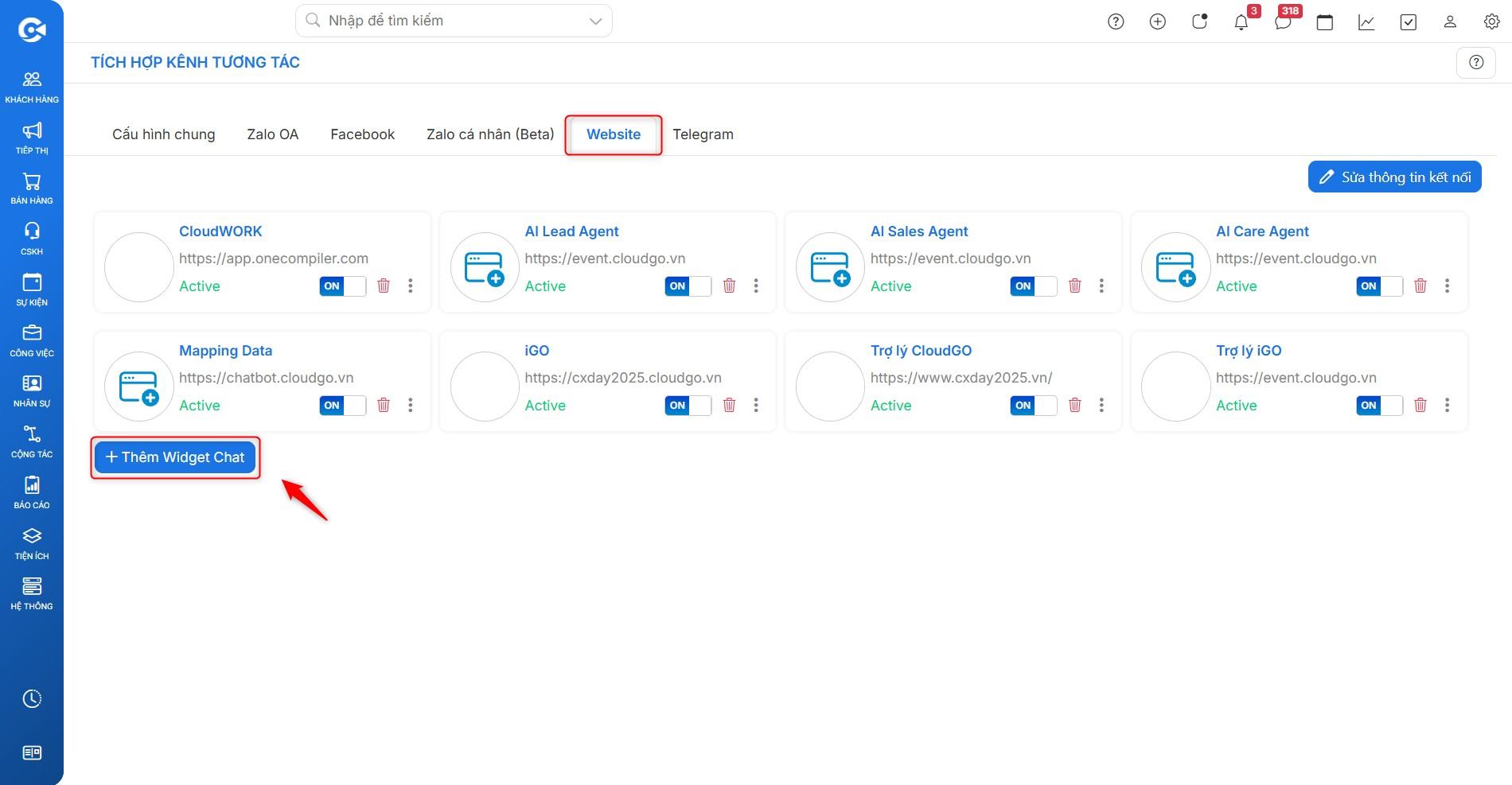Toggle AI Lead Agent ON switch
Image resolution: width=1512 pixels, height=785 pixels.
click(x=688, y=286)
